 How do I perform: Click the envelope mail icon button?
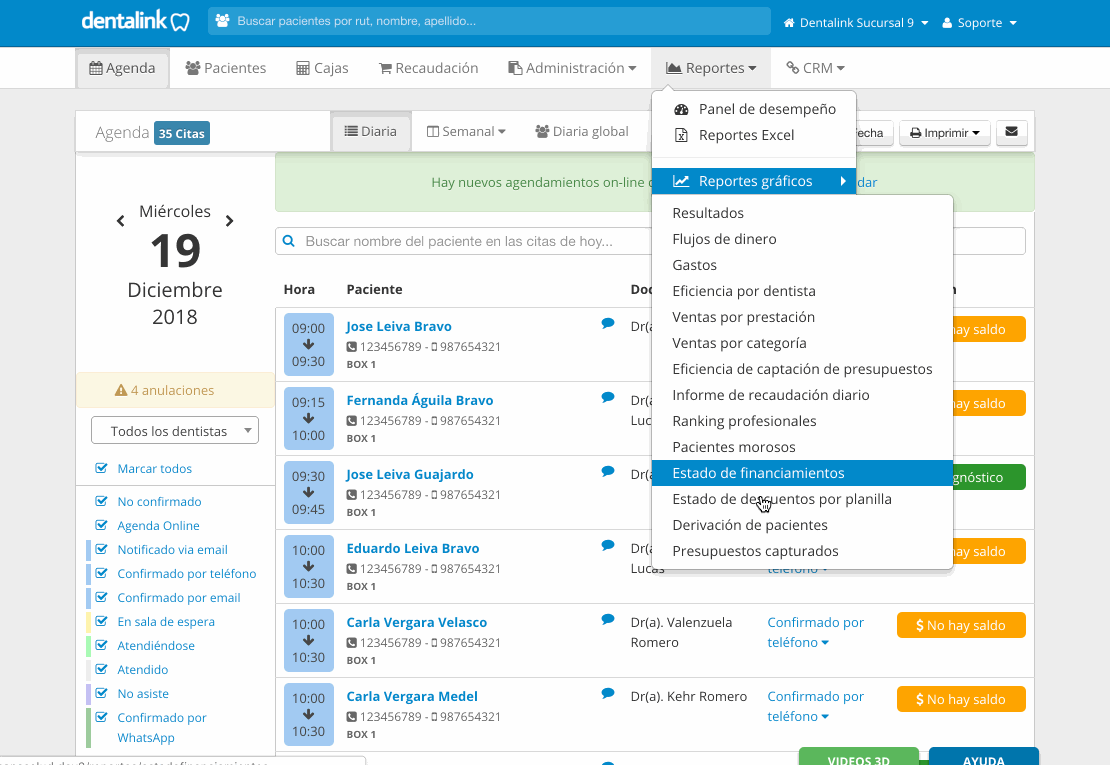coord(1012,132)
